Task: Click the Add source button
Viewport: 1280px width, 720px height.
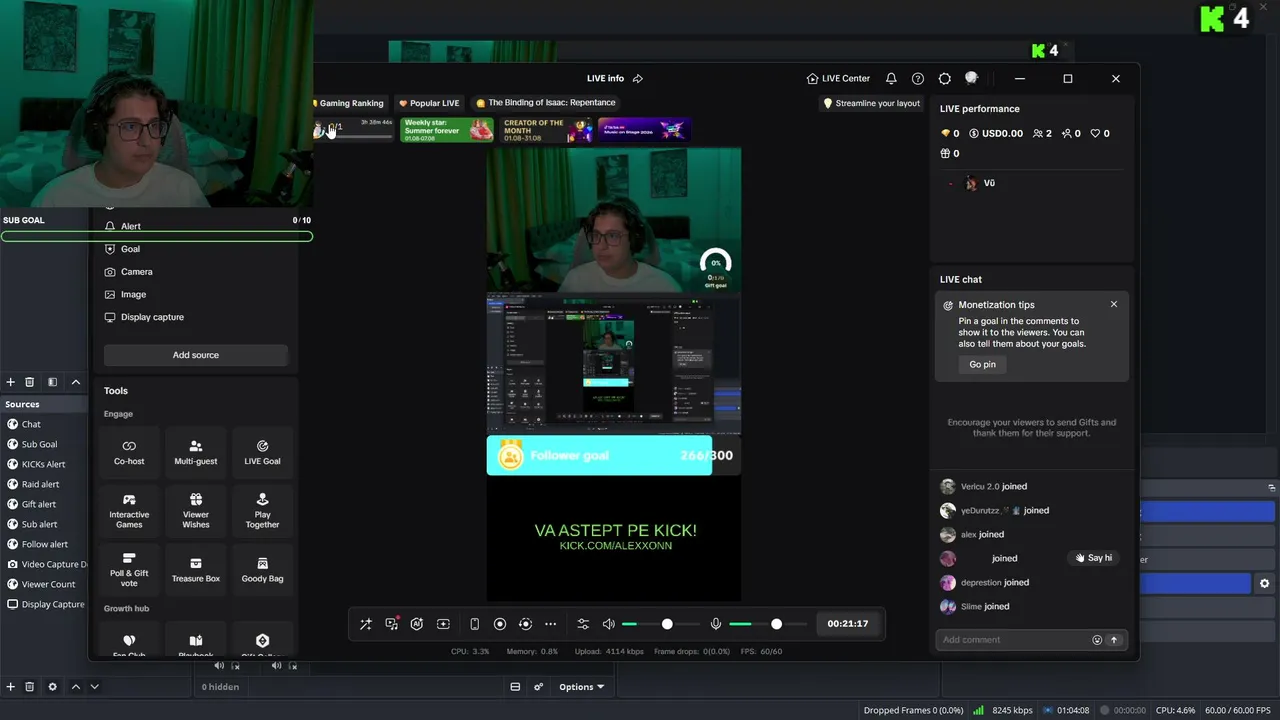Action: coord(196,355)
